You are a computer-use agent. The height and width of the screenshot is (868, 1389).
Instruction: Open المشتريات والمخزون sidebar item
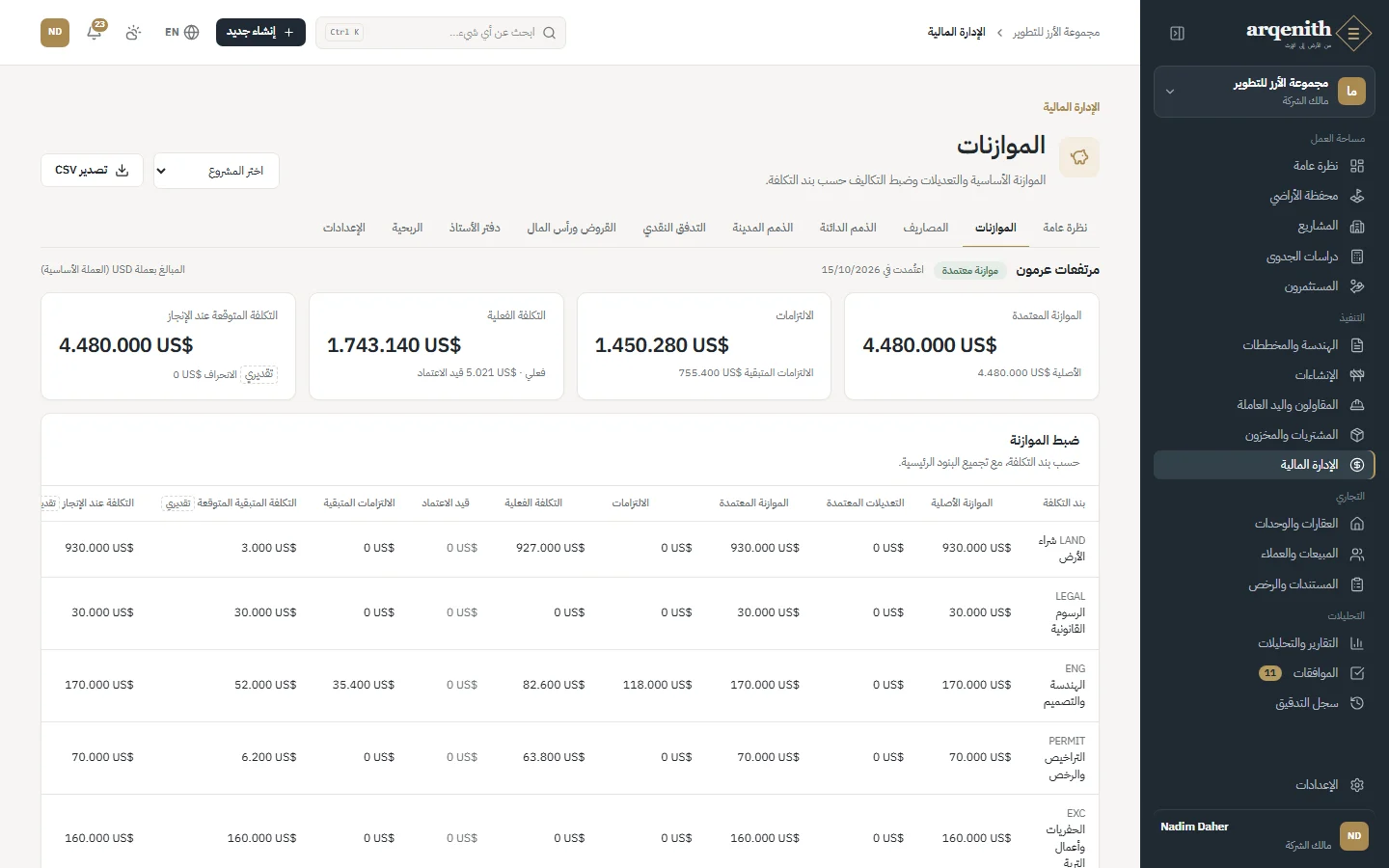(1264, 435)
